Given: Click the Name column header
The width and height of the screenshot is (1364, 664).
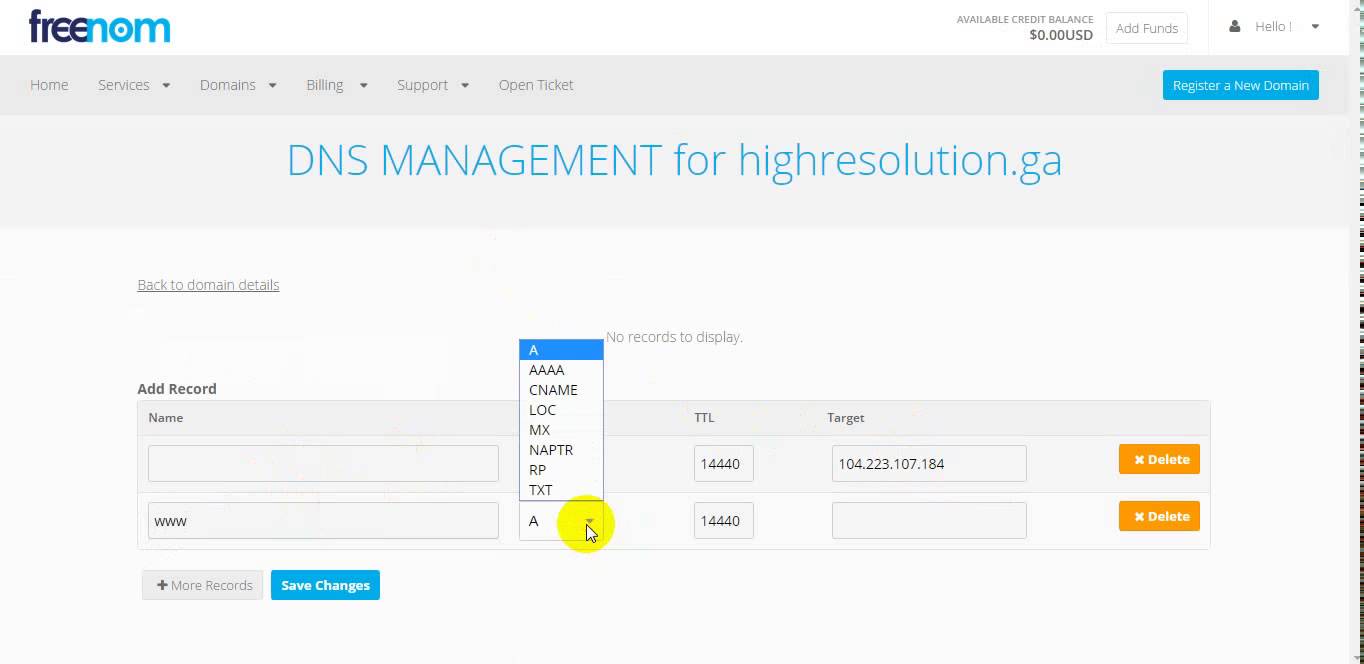Looking at the screenshot, I should (x=166, y=418).
